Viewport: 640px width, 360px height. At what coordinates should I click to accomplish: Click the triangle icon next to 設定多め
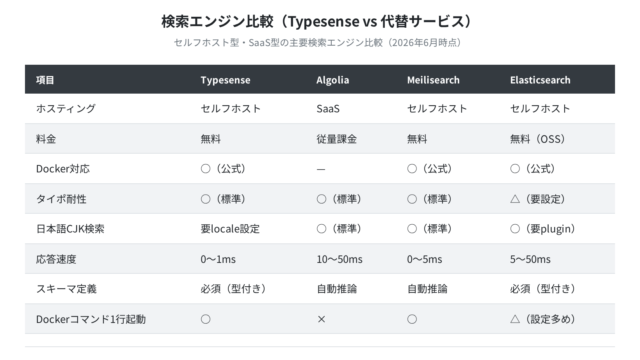[515, 319]
